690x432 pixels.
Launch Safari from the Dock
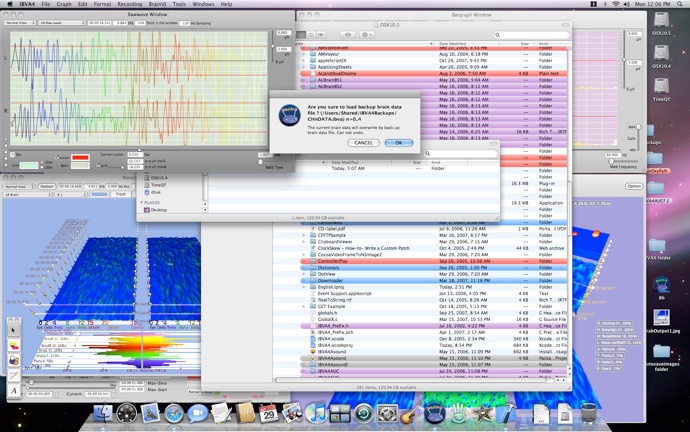click(x=174, y=414)
